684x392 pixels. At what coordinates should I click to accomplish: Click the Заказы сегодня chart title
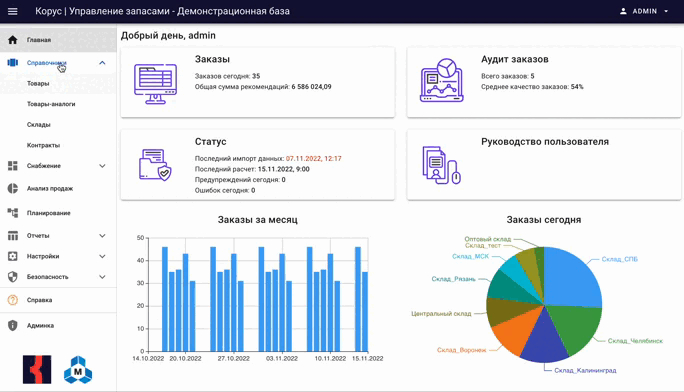point(544,220)
